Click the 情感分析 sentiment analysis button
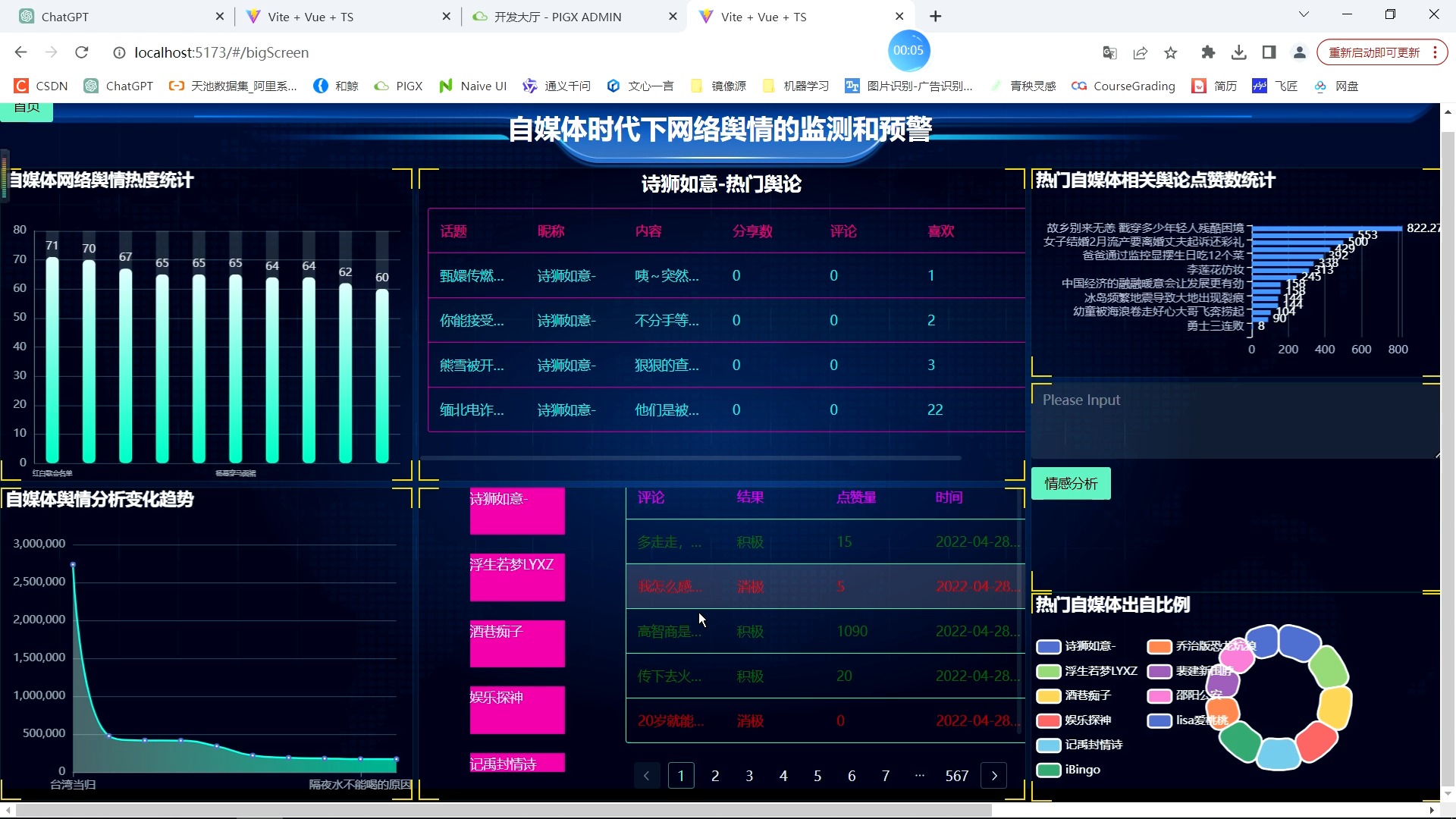The height and width of the screenshot is (819, 1456). tap(1071, 484)
